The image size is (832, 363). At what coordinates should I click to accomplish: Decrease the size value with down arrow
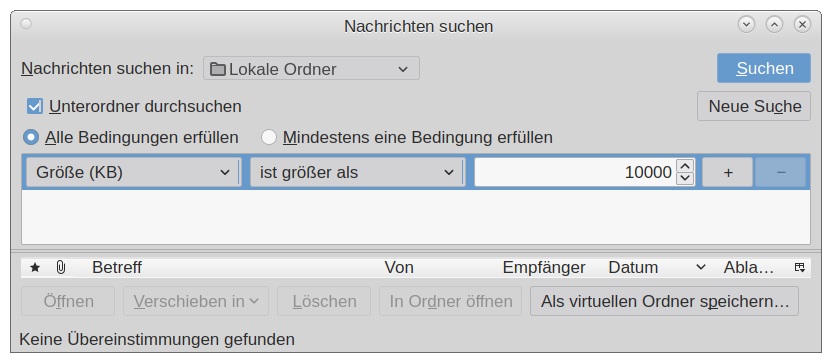(x=686, y=178)
